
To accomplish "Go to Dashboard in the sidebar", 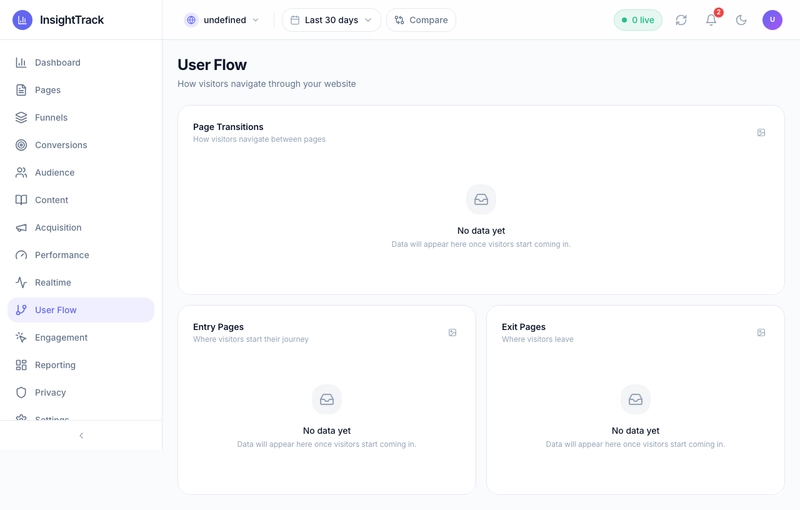I will (x=81, y=63).
